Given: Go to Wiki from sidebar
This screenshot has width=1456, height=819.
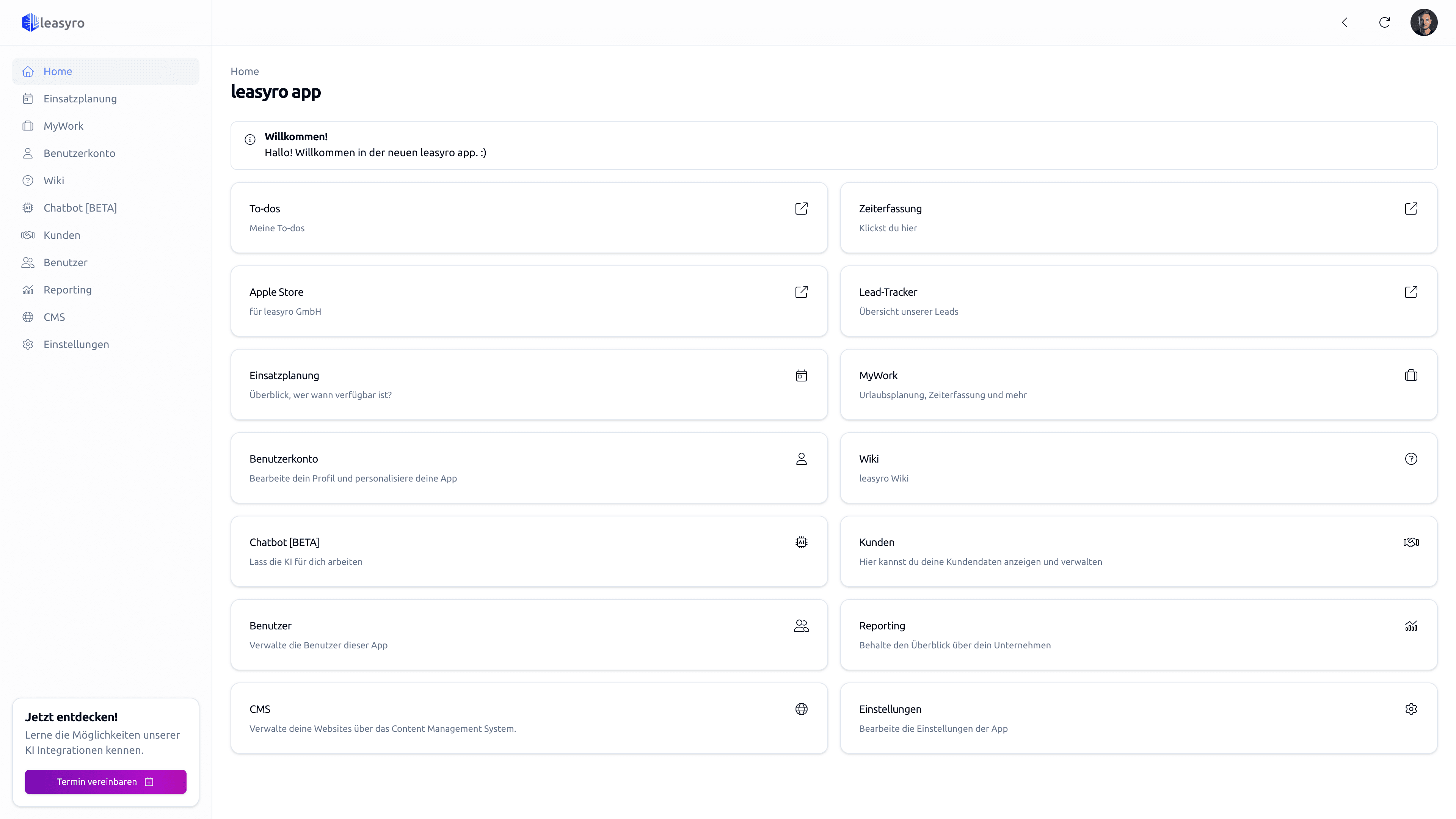Looking at the screenshot, I should pyautogui.click(x=54, y=181).
